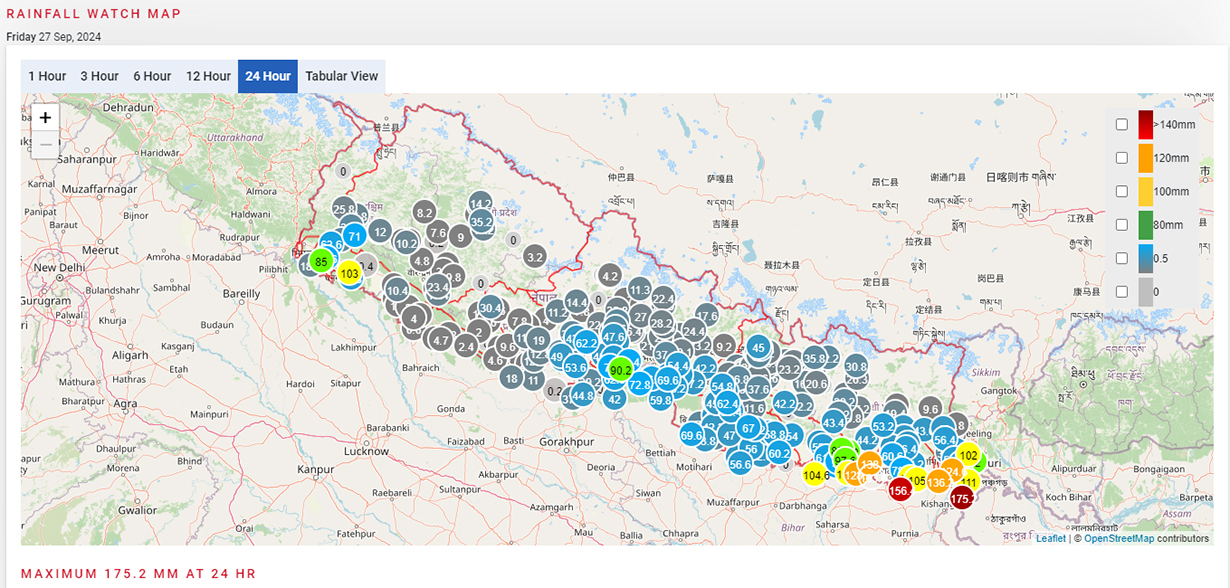
Task: Select the 17.6 station marker
Action: (x=707, y=316)
